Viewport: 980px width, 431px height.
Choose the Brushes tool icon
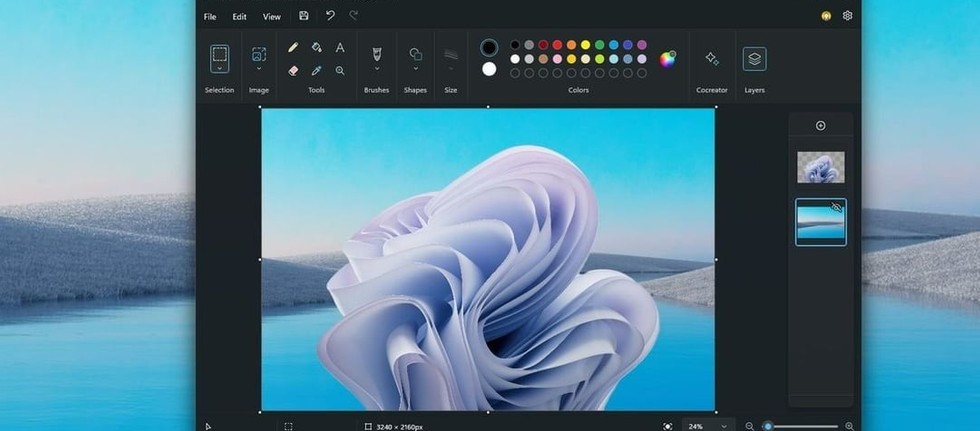pyautogui.click(x=377, y=54)
